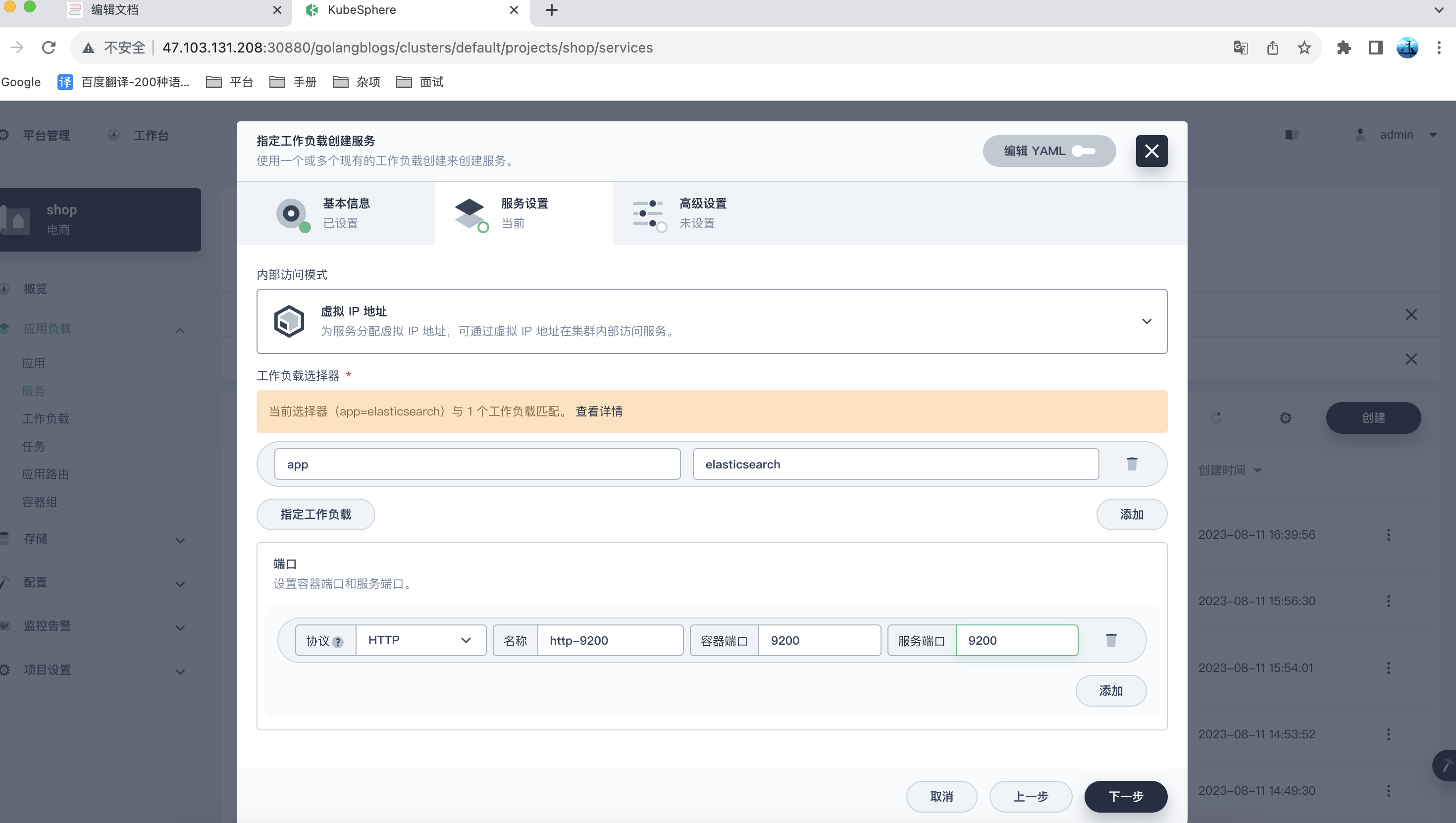Open table settings gear icon

[x=1285, y=417]
